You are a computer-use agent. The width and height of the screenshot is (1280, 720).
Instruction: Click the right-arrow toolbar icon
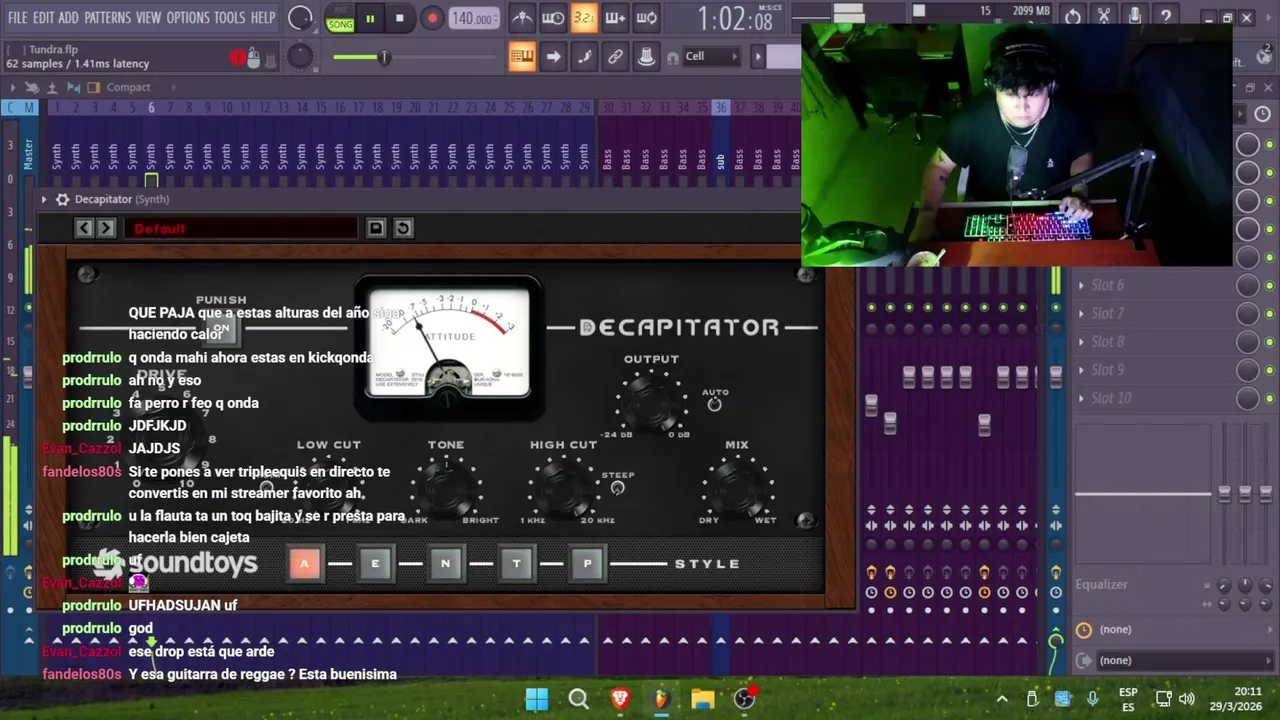tap(553, 57)
